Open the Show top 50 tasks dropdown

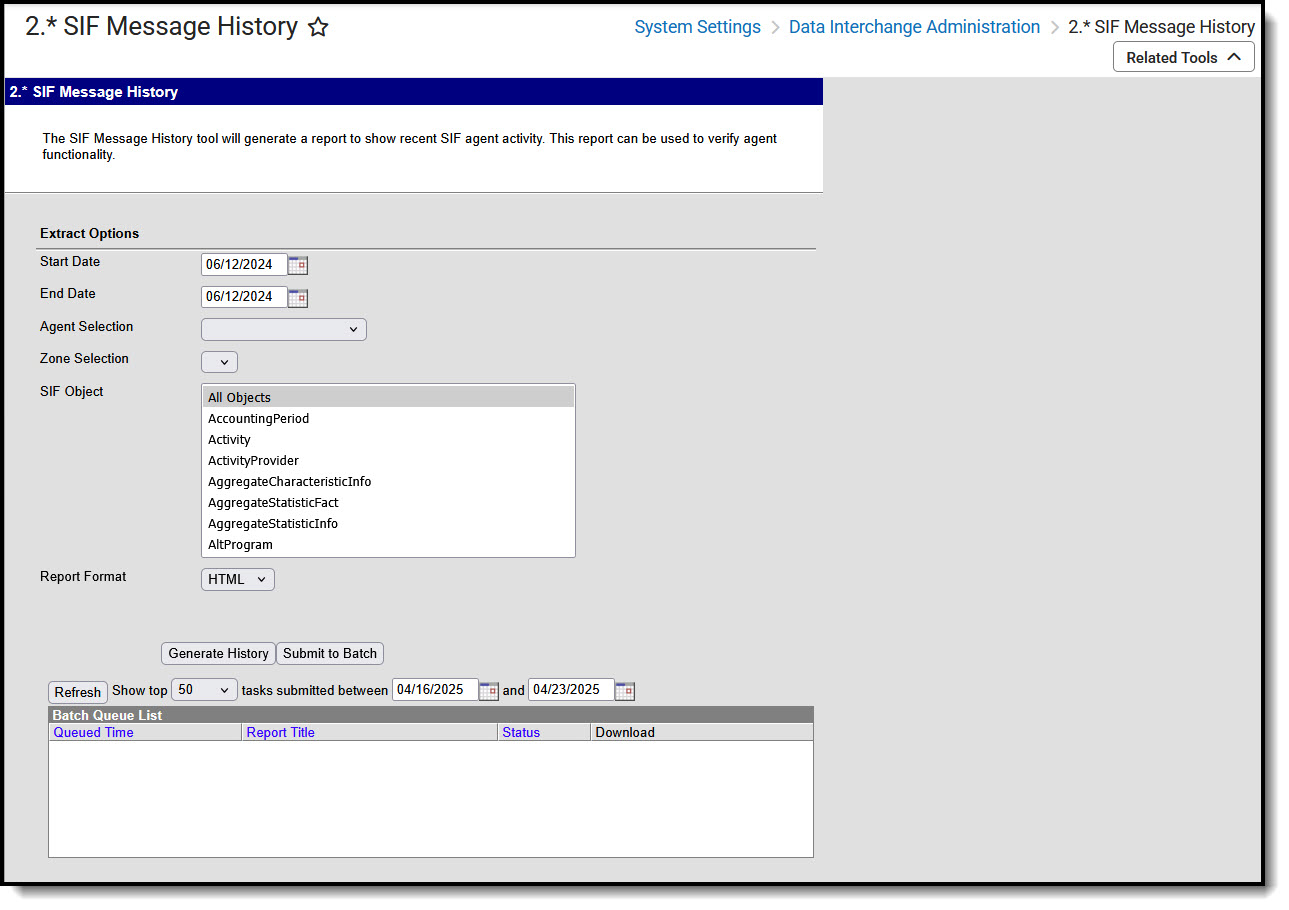pos(205,690)
